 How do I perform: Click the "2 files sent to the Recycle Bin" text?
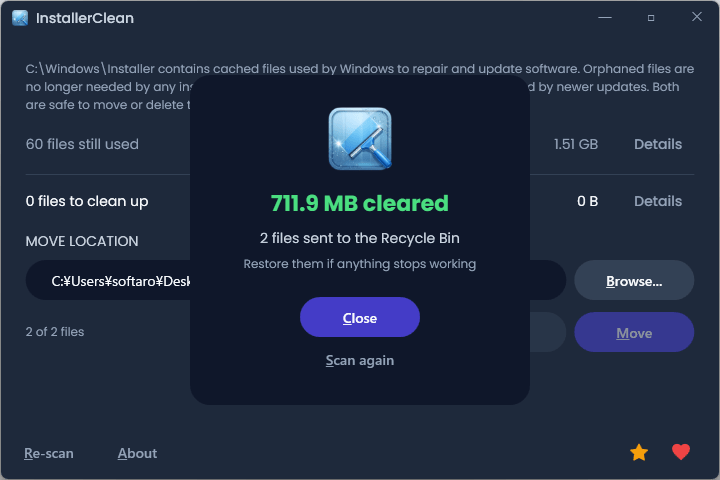[x=360, y=238]
